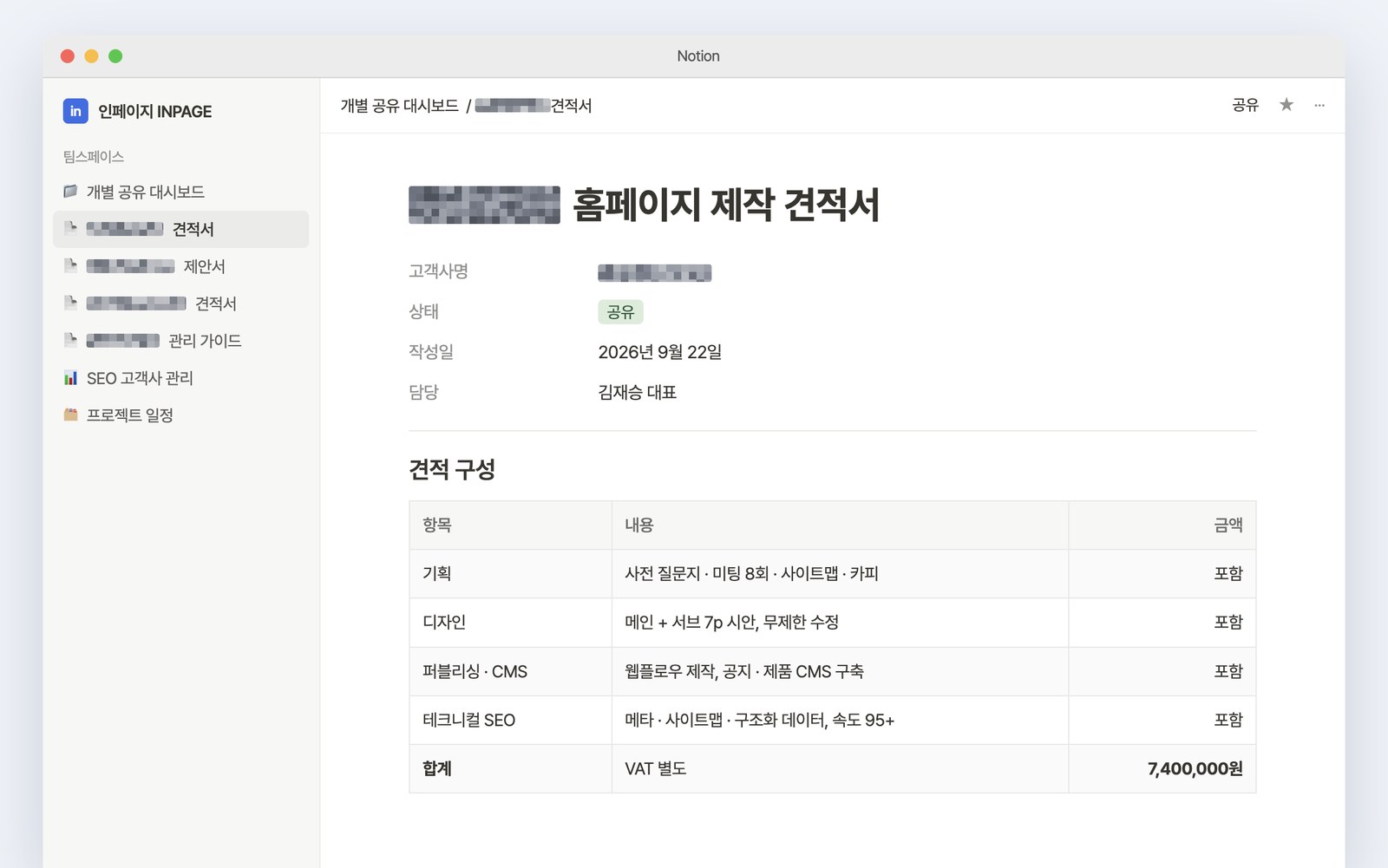Screen dimensions: 1388x868
Task: Click the 퍼블리싱 · CMS table cell
Action: pyautogui.click(x=511, y=671)
